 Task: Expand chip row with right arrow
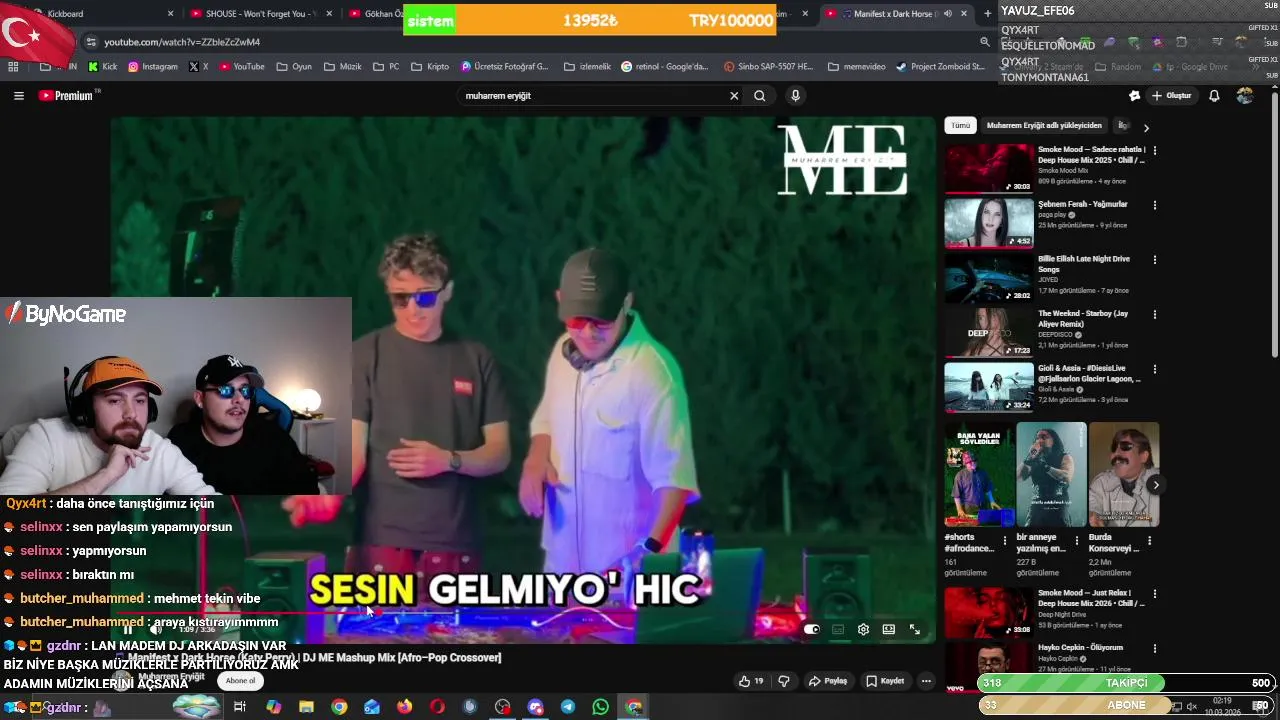tap(1146, 127)
